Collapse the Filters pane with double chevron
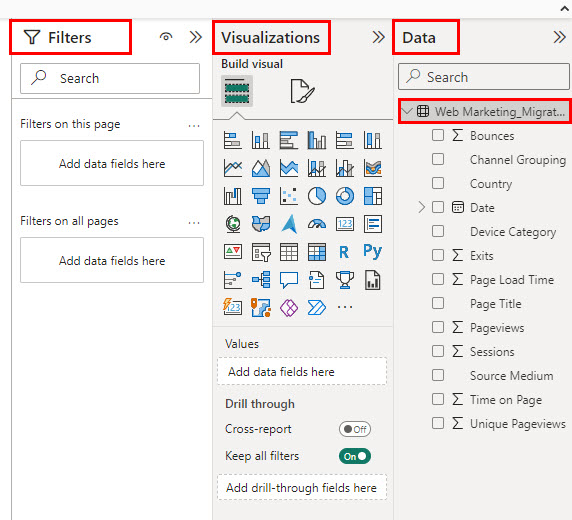The image size is (572, 520). coord(196,37)
